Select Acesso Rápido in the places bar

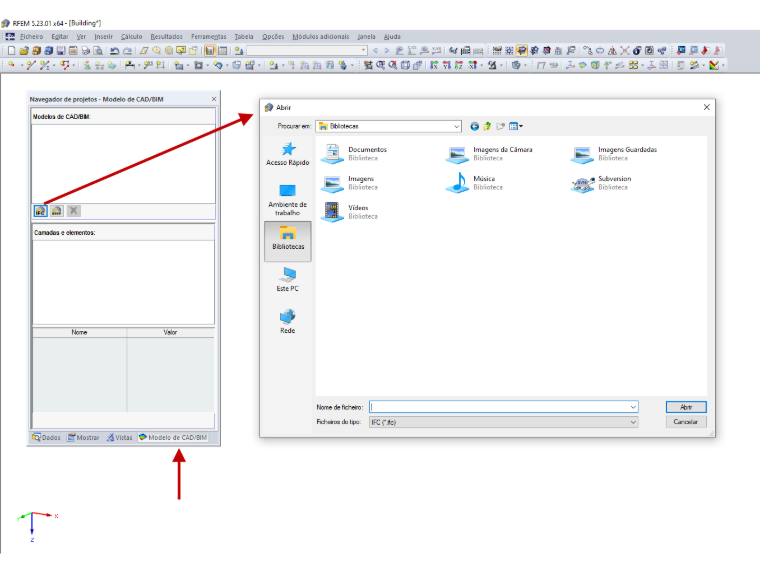[x=287, y=154]
